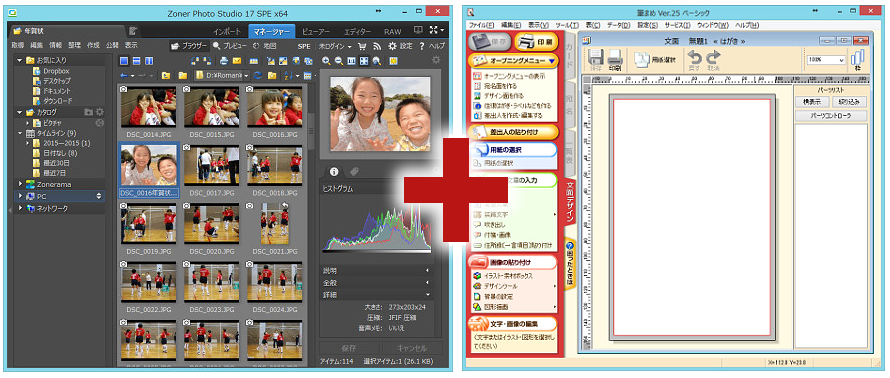Click the zoom-in magnifier in Zoner toolbar
Image resolution: width=890 pixels, height=378 pixels.
tap(326, 61)
